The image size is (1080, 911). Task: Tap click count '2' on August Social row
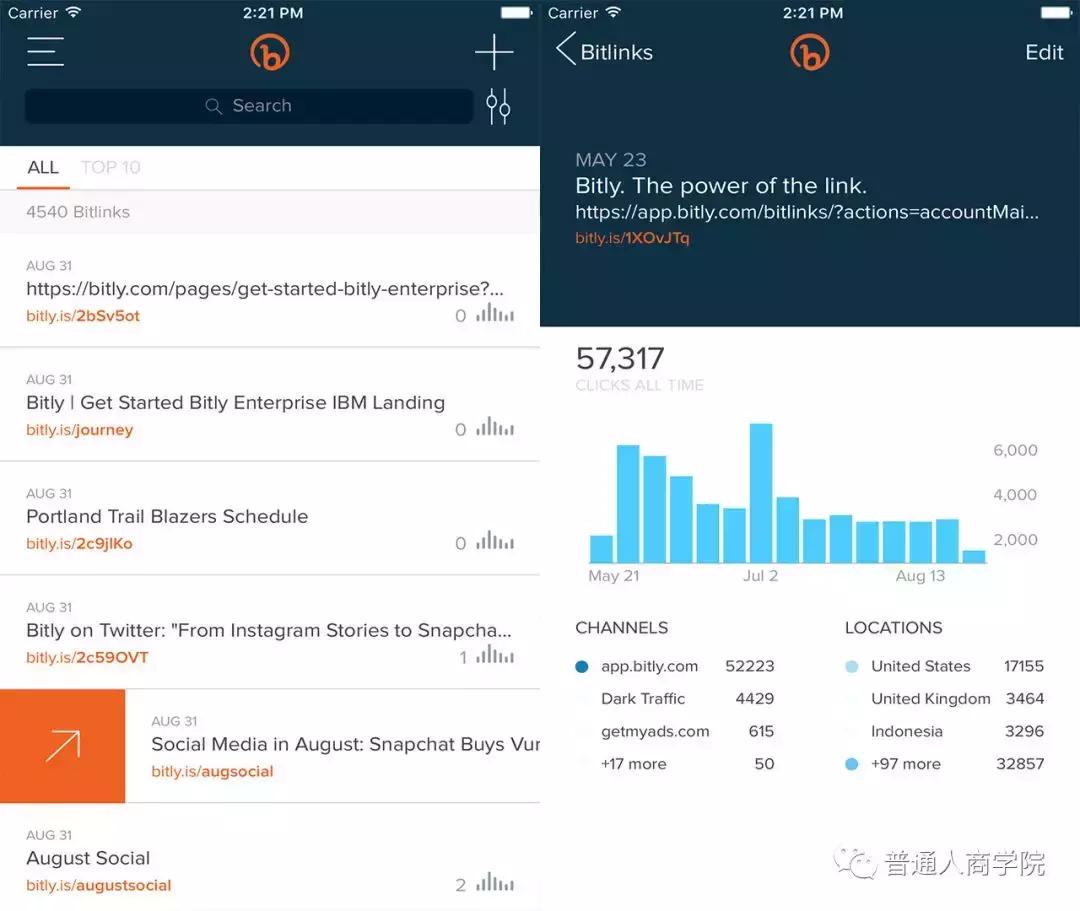click(461, 886)
